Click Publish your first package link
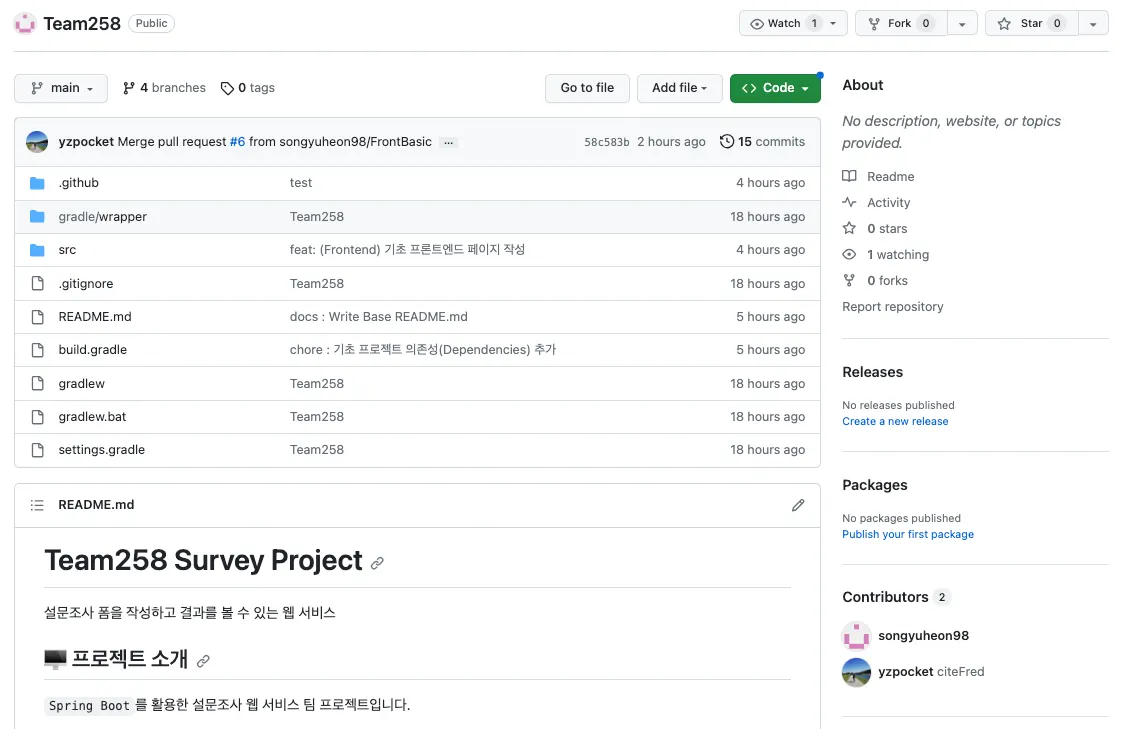Viewport: 1128px width, 729px height. [908, 534]
